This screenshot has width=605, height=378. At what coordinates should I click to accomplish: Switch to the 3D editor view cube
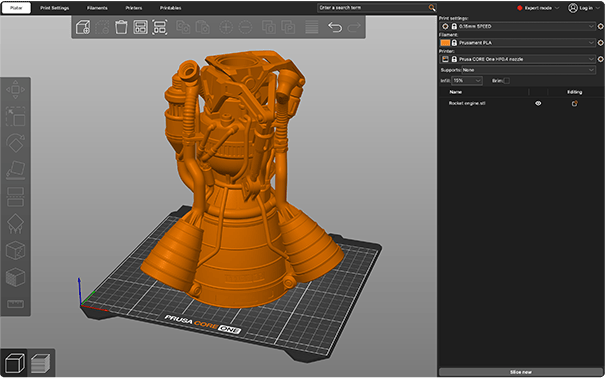coord(14,363)
